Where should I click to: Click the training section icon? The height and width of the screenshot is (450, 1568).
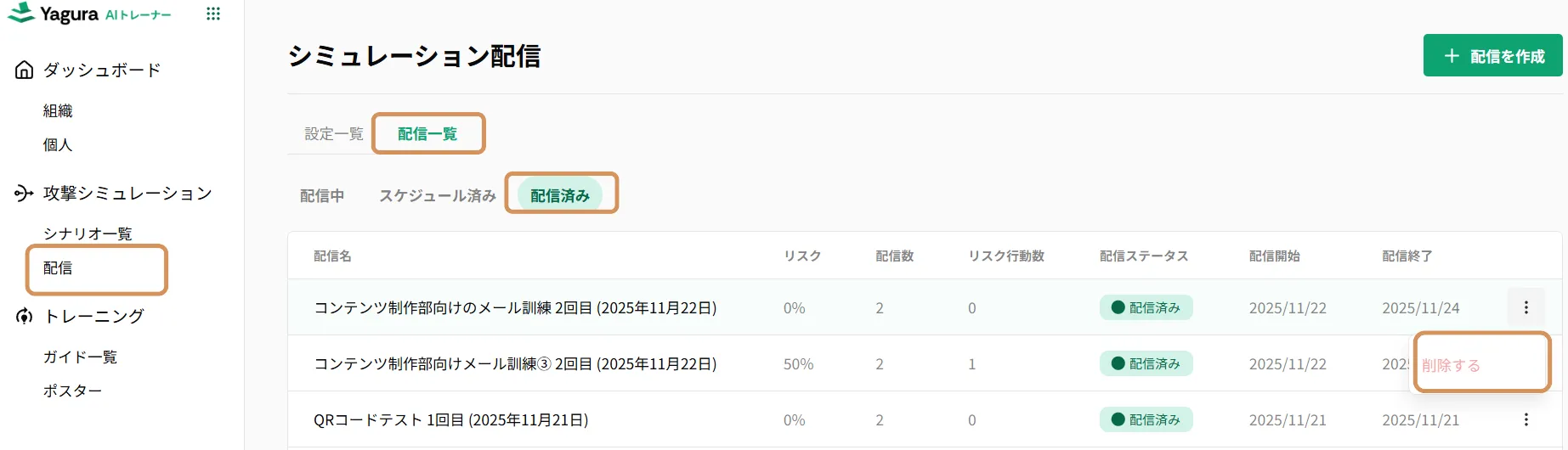[25, 317]
